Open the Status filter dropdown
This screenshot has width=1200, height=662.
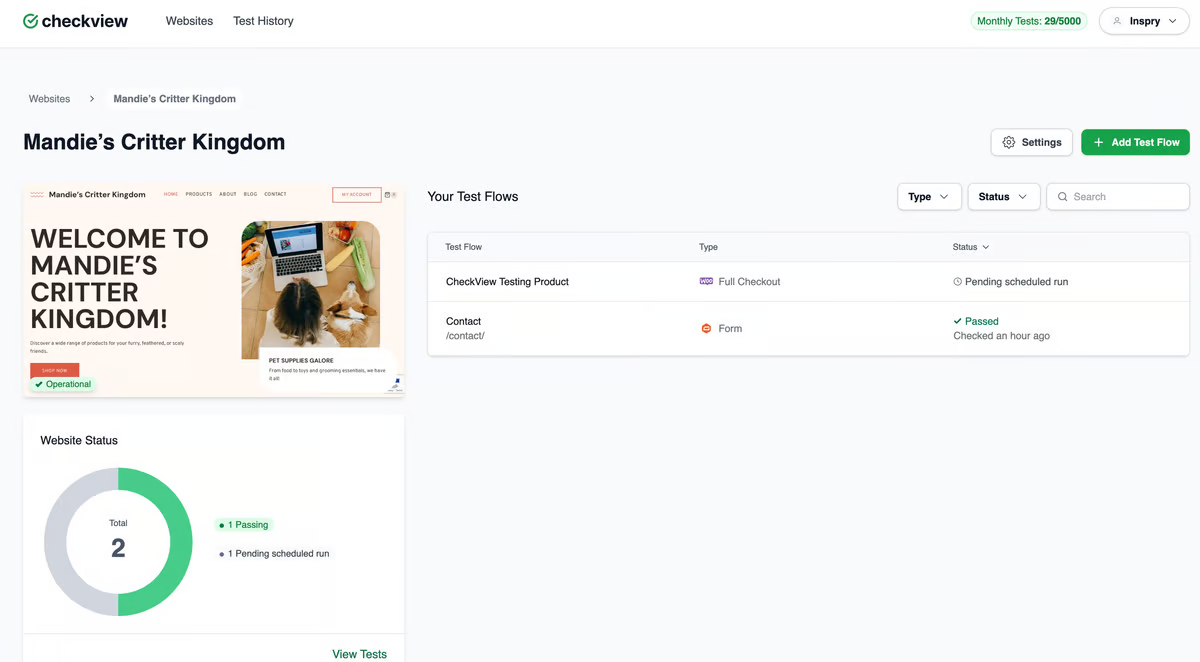click(x=1003, y=196)
